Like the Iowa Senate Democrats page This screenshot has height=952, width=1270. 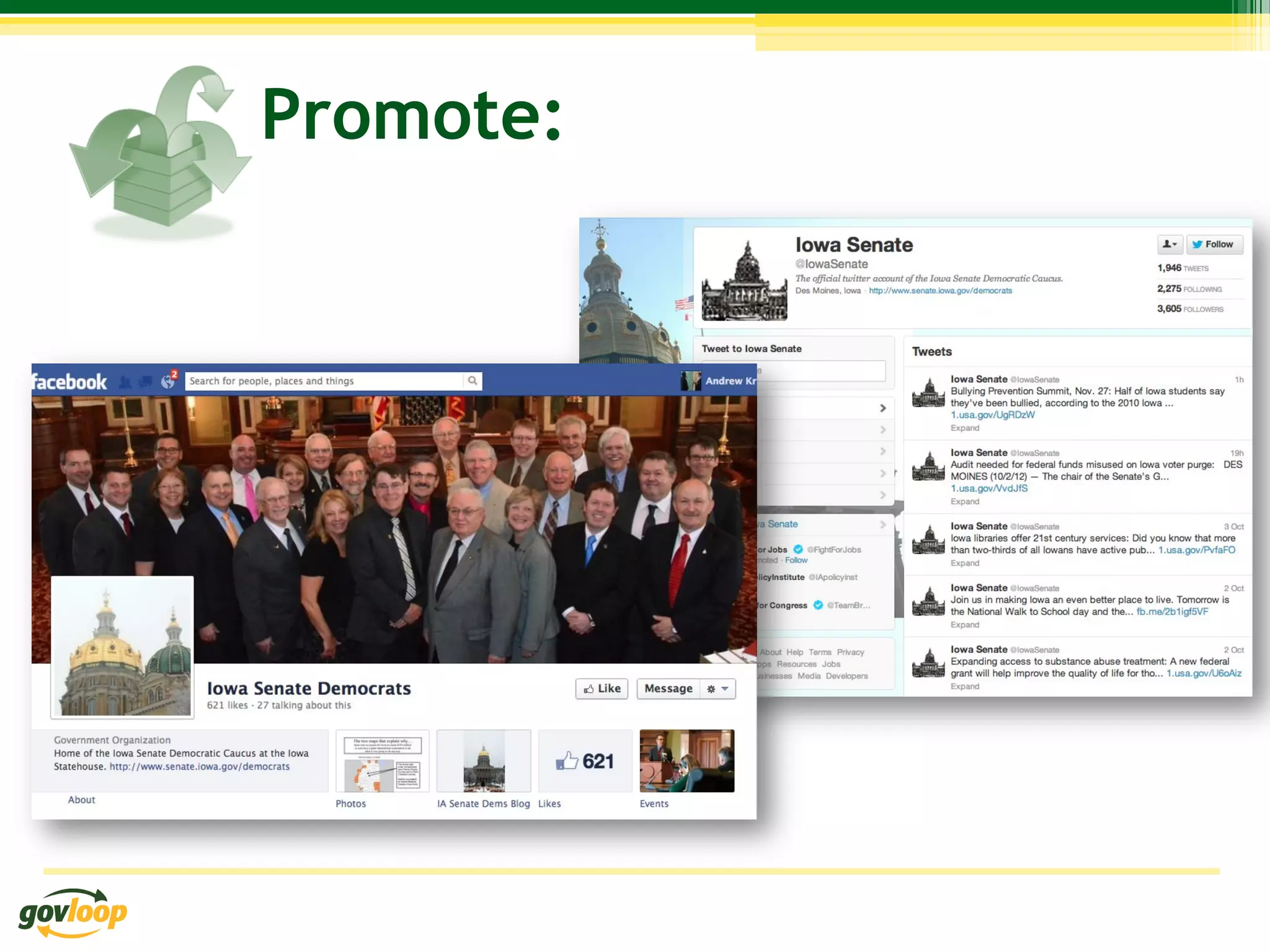pos(602,689)
